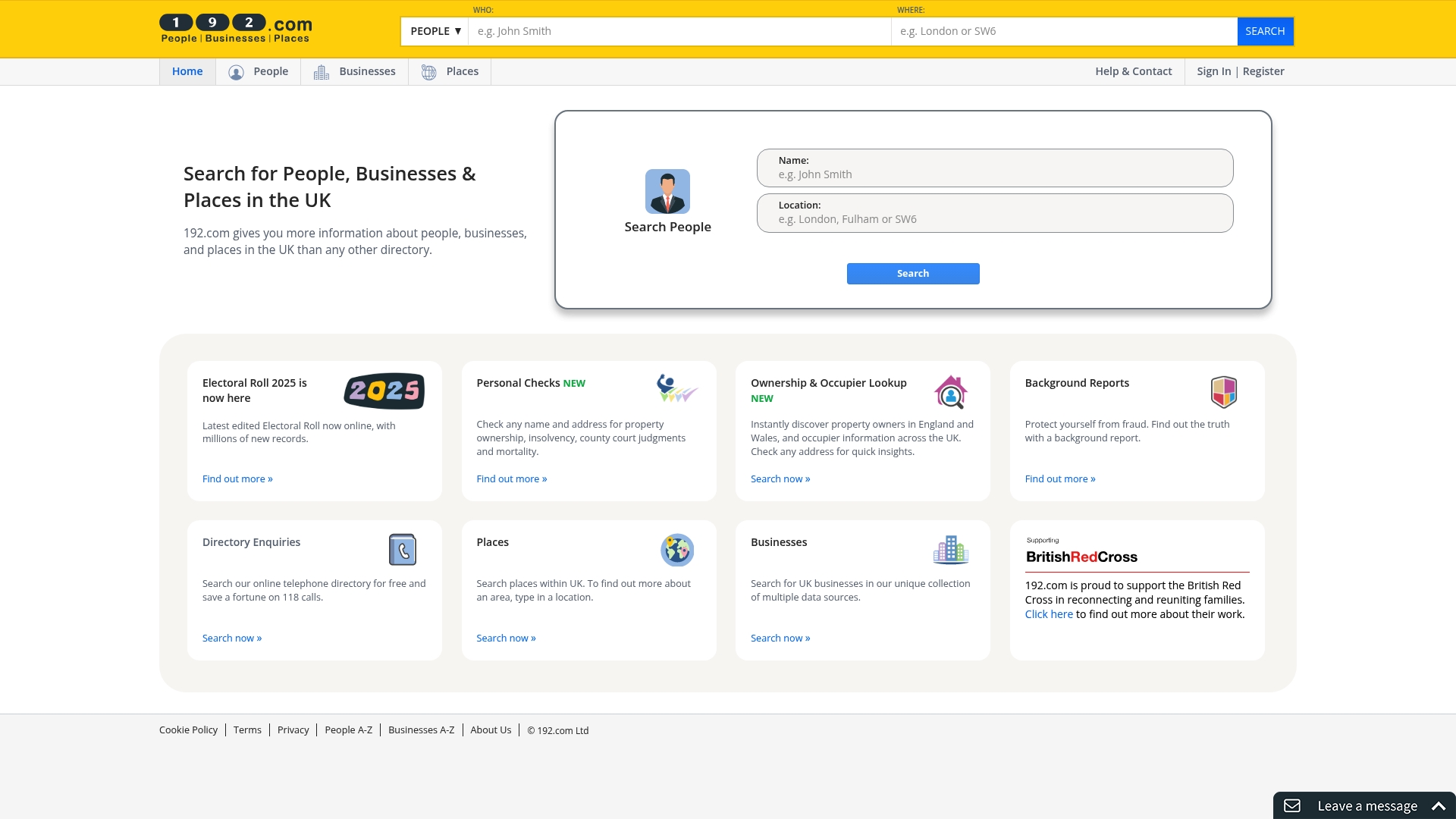Open the People tab

[259, 71]
